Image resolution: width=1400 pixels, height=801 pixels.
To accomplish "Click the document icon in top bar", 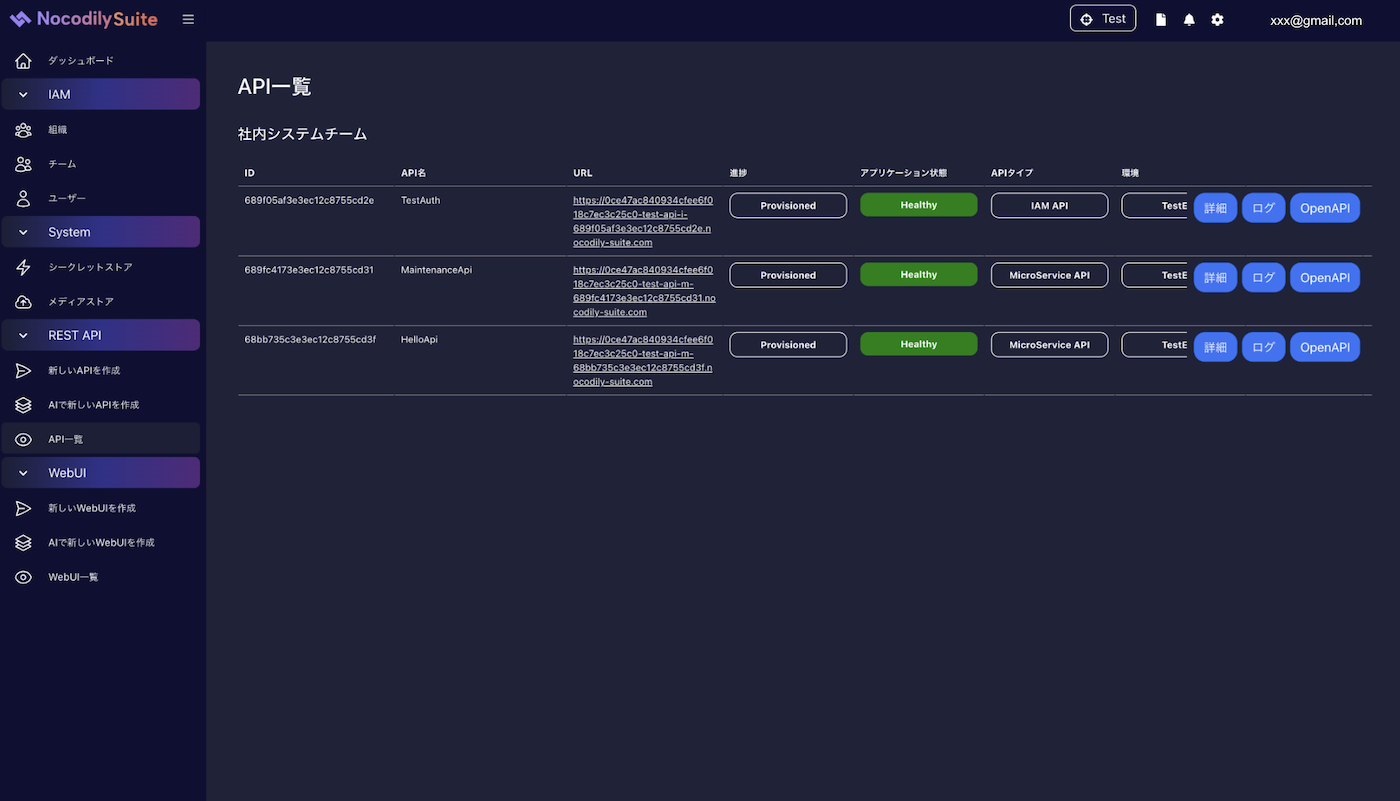I will (1161, 20).
